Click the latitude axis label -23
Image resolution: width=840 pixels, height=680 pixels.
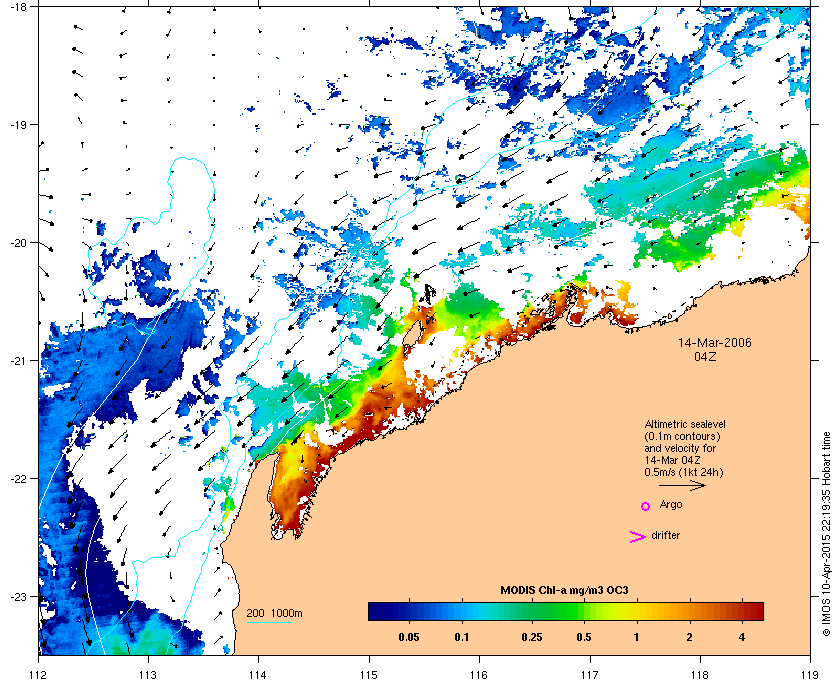point(19,596)
